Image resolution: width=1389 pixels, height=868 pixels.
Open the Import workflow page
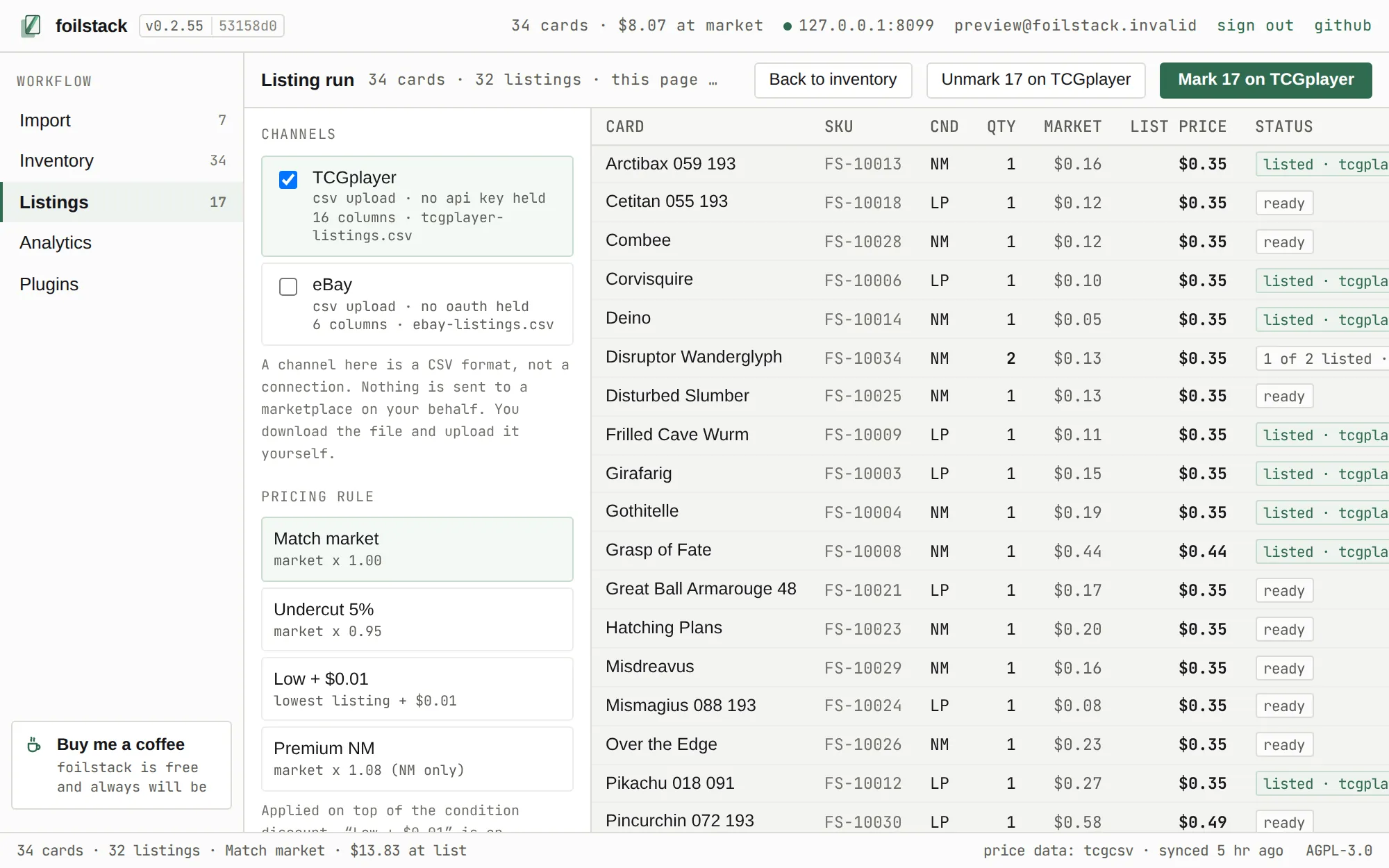coord(122,120)
